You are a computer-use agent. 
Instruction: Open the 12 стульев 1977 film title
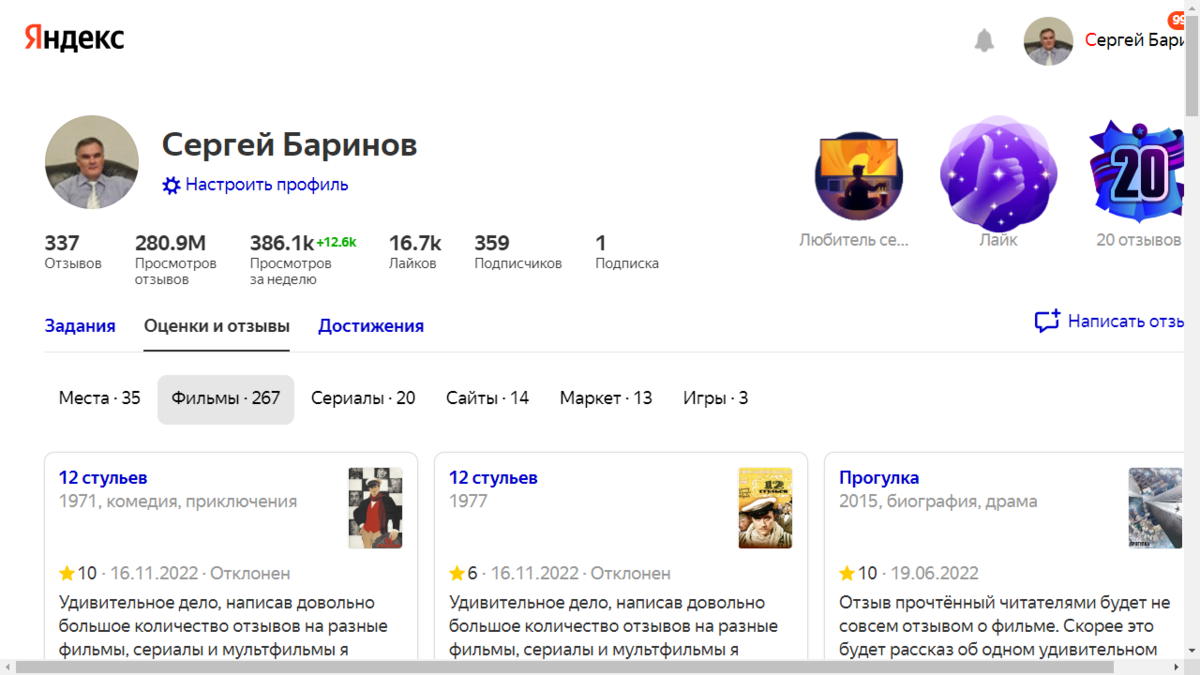[x=493, y=478]
